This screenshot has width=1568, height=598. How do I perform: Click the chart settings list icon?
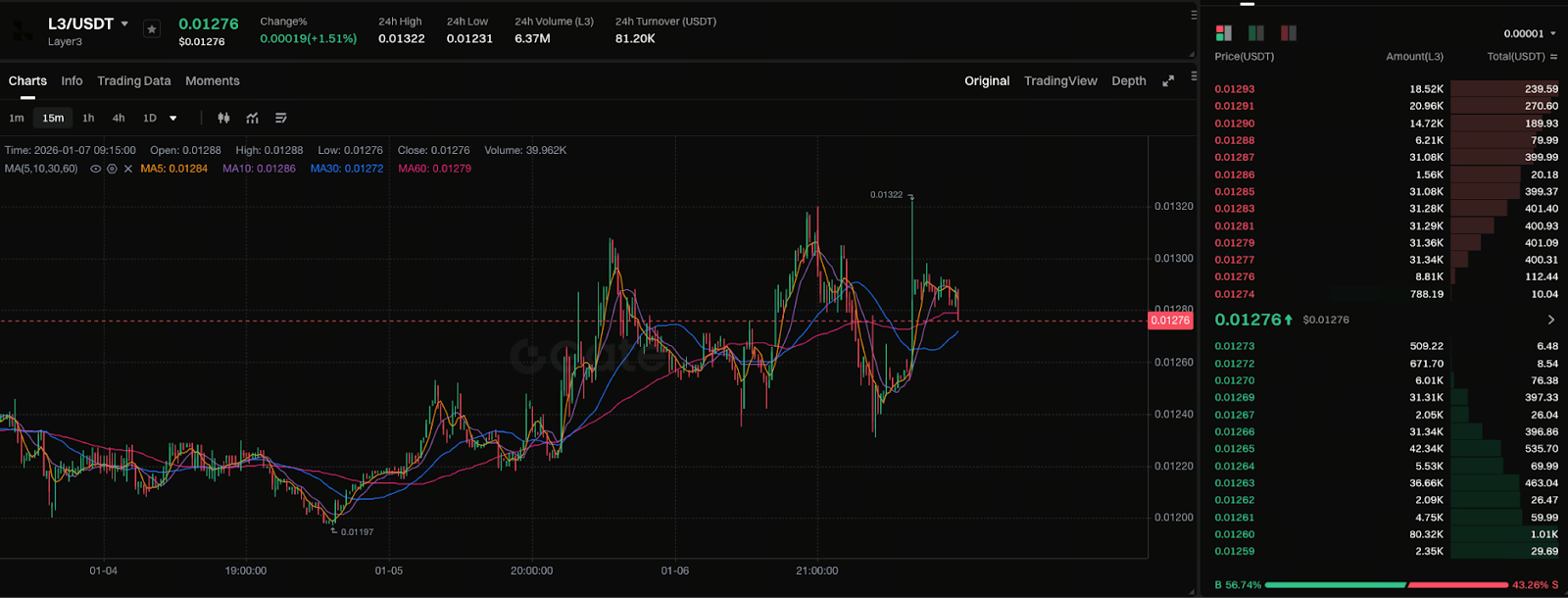[x=281, y=118]
